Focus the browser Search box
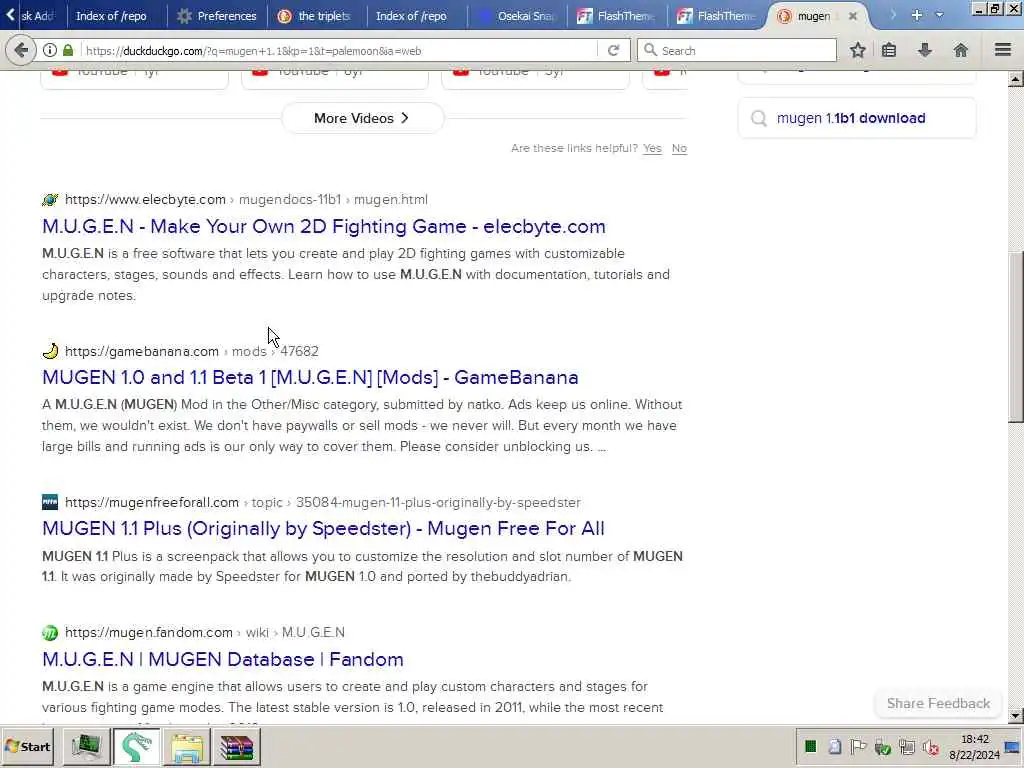1024x768 pixels. 737,50
